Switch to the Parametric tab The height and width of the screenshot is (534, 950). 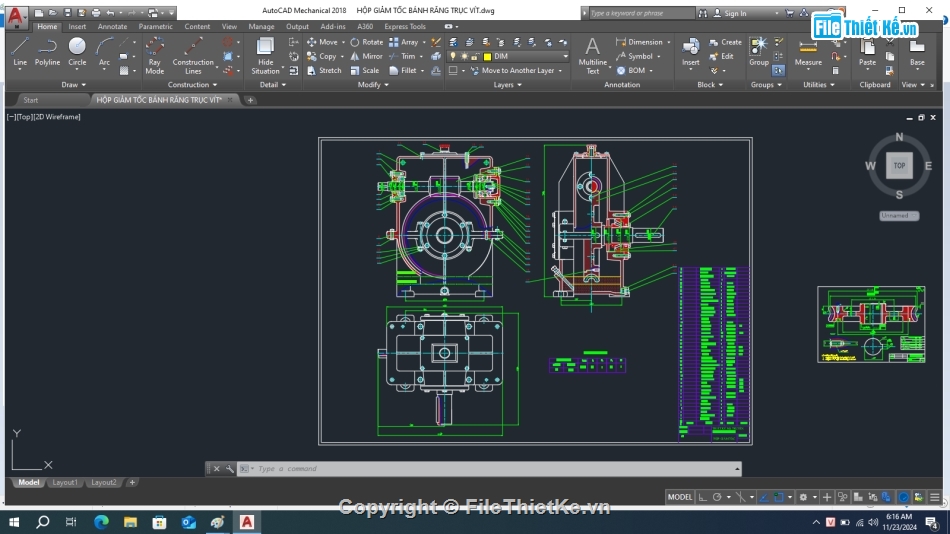[155, 27]
